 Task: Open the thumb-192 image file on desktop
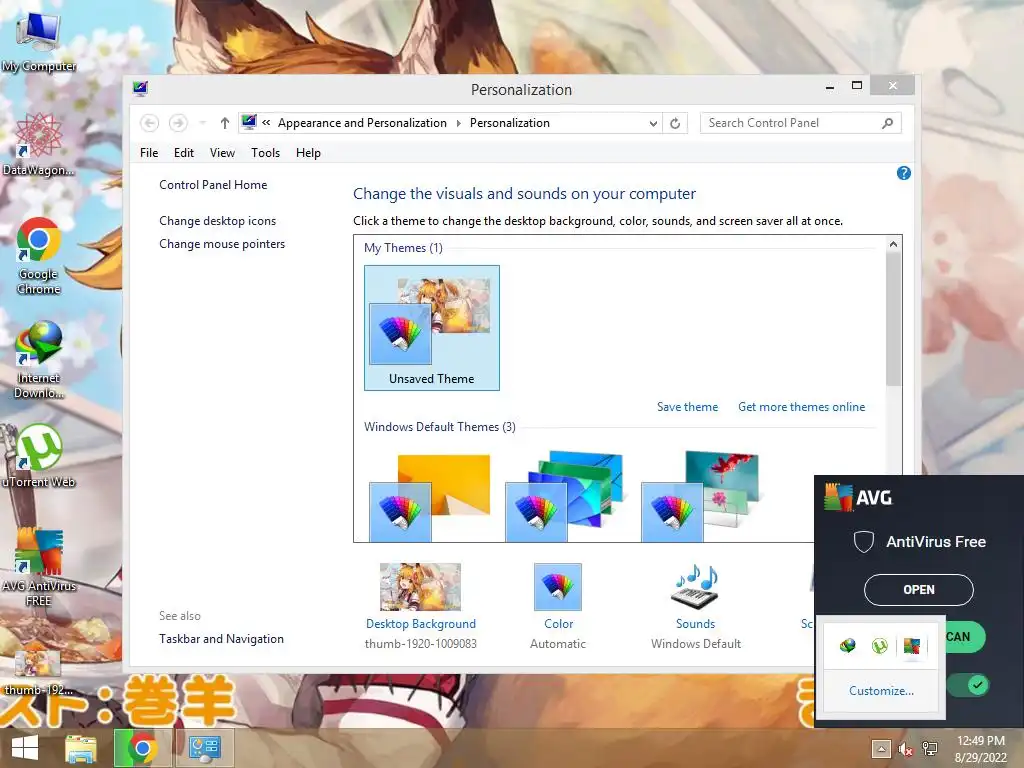[x=38, y=673]
